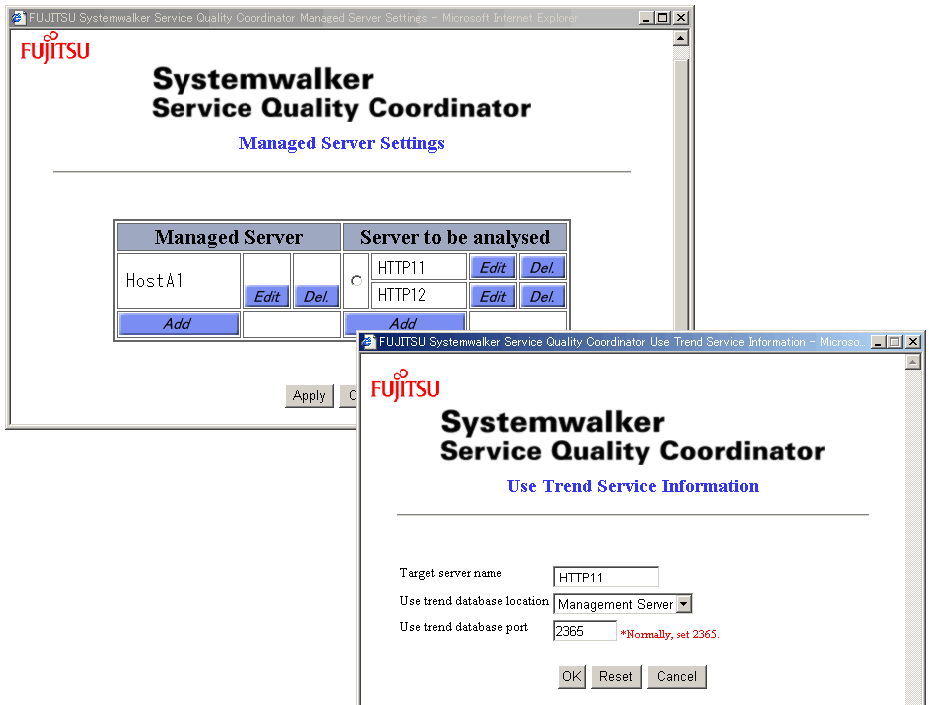The width and height of the screenshot is (929, 705).
Task: Click scroll-up arrow in Use Trend window
Action: pos(912,362)
